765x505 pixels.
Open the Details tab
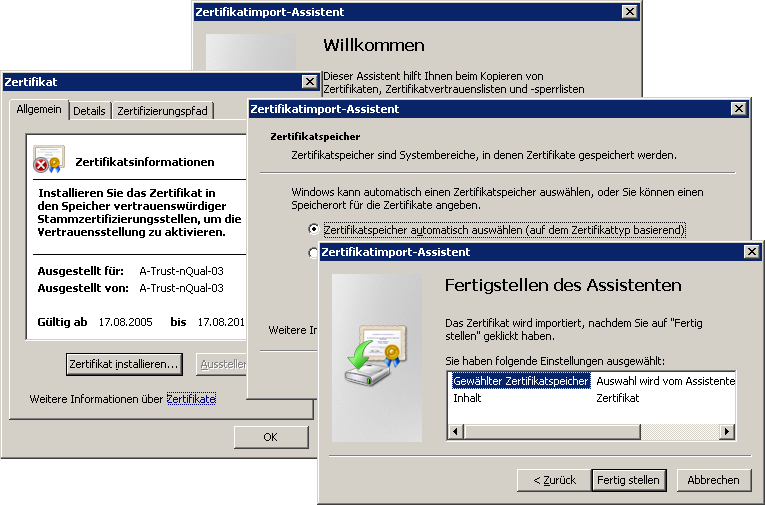point(89,111)
